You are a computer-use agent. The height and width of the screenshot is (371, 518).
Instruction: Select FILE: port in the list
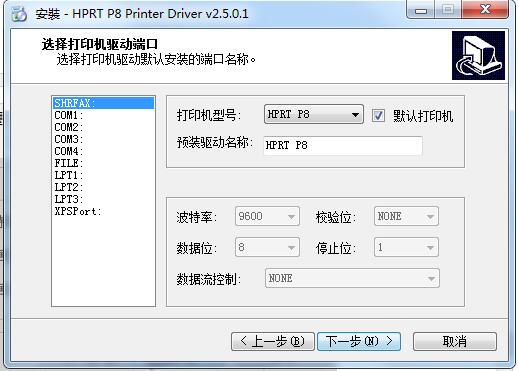[x=103, y=163]
